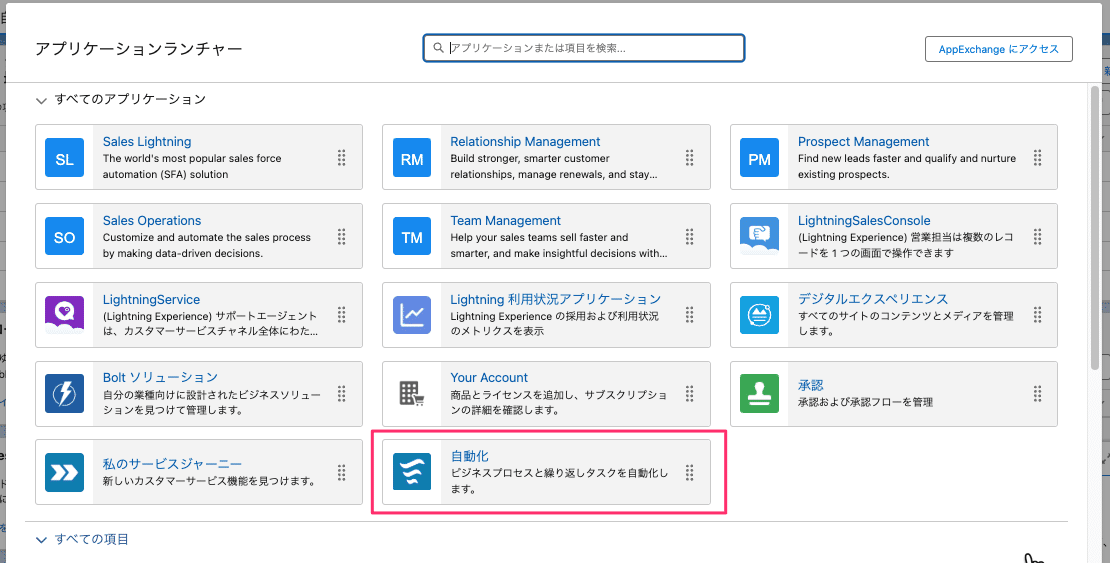
Task: Click the Bolt ソリューション lightning icon
Action: click(64, 394)
